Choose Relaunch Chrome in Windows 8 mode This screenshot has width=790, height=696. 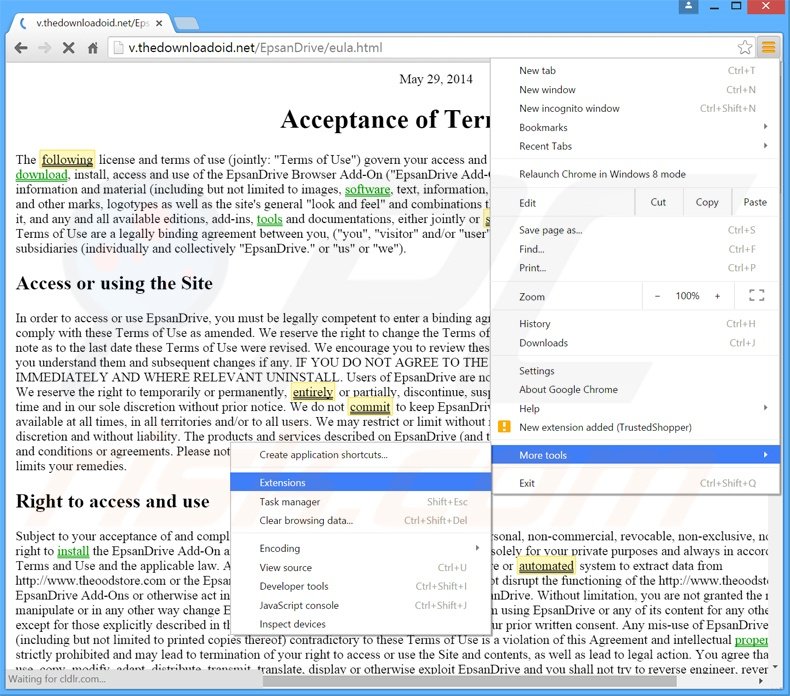point(635,174)
